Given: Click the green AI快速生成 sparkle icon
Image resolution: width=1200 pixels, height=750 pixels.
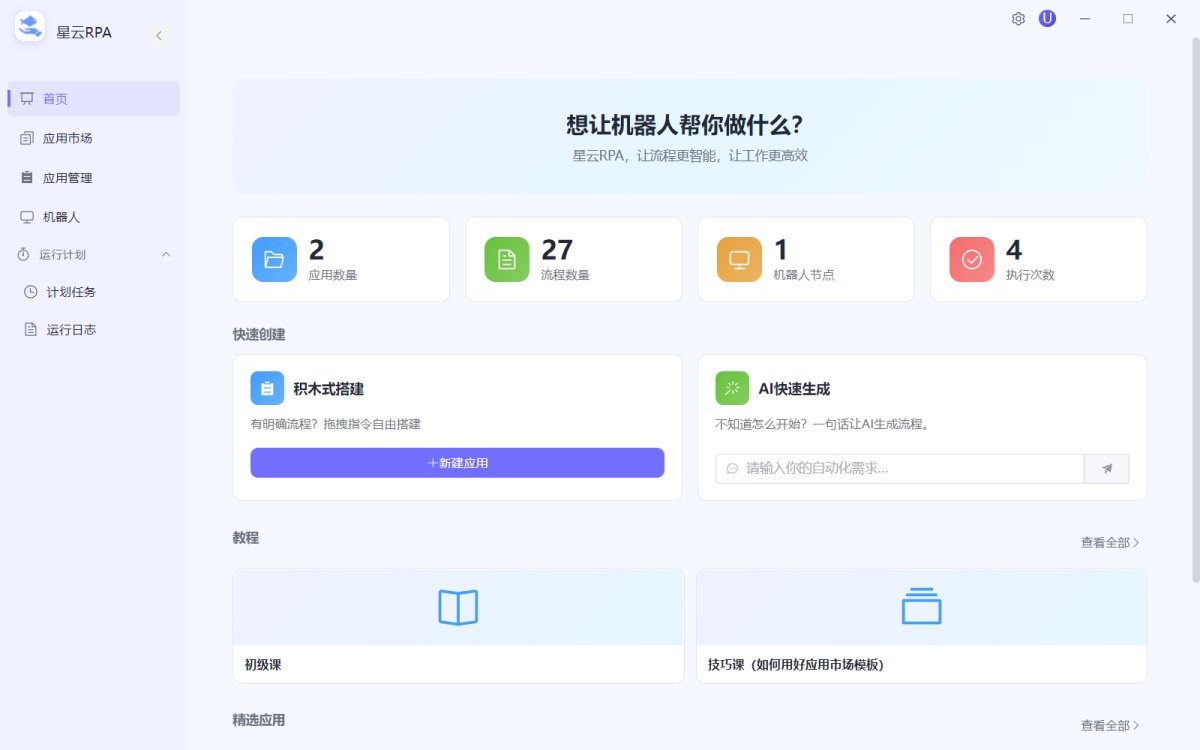Looking at the screenshot, I should point(732,388).
